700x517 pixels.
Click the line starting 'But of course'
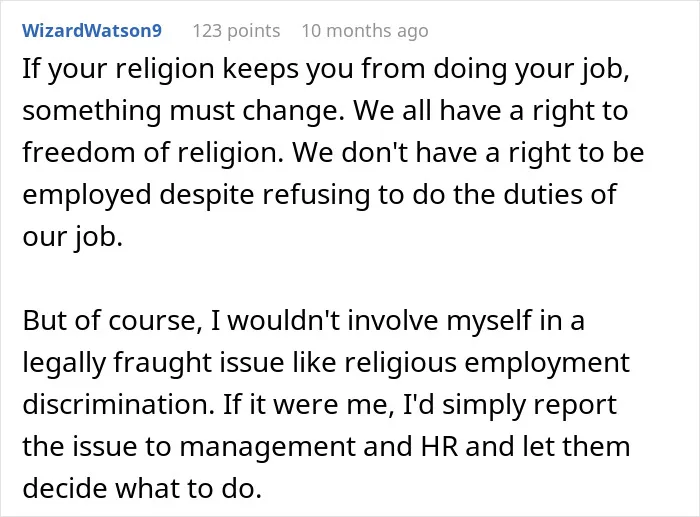pyautogui.click(x=303, y=321)
